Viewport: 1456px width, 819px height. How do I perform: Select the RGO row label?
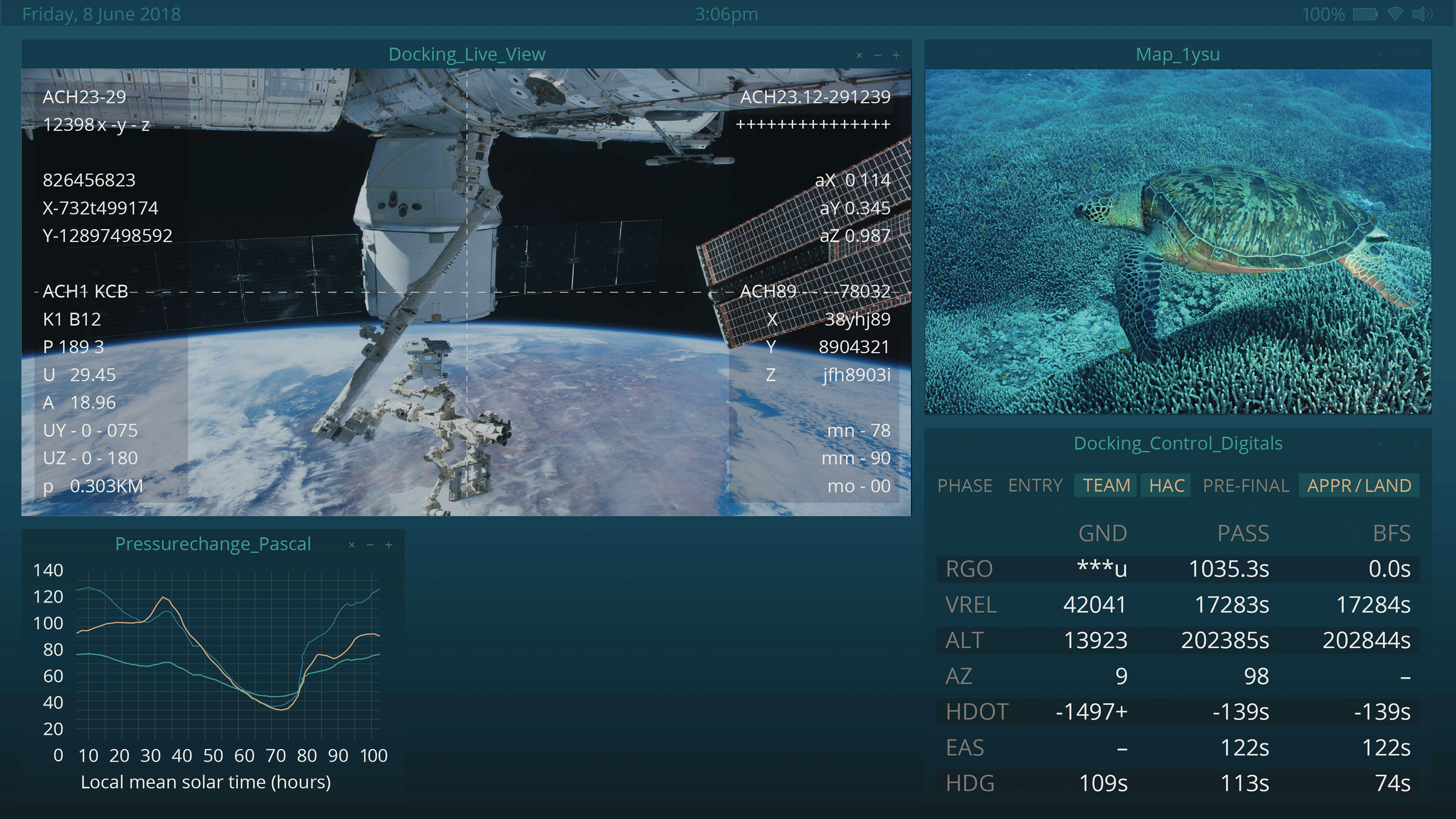(x=969, y=569)
